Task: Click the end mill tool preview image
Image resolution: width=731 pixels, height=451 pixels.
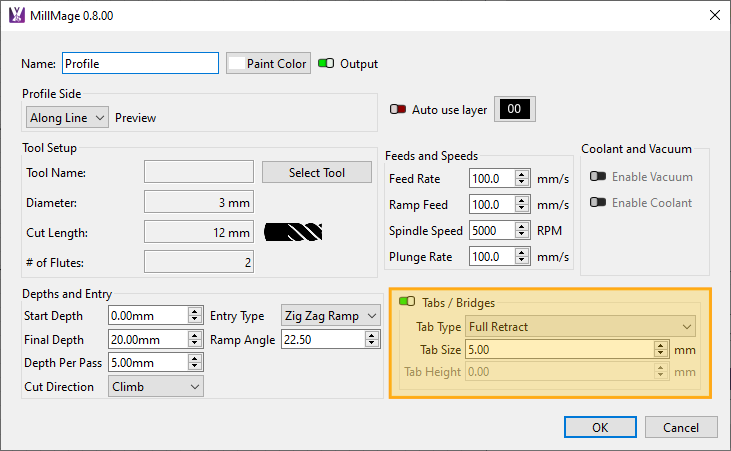Action: [293, 233]
